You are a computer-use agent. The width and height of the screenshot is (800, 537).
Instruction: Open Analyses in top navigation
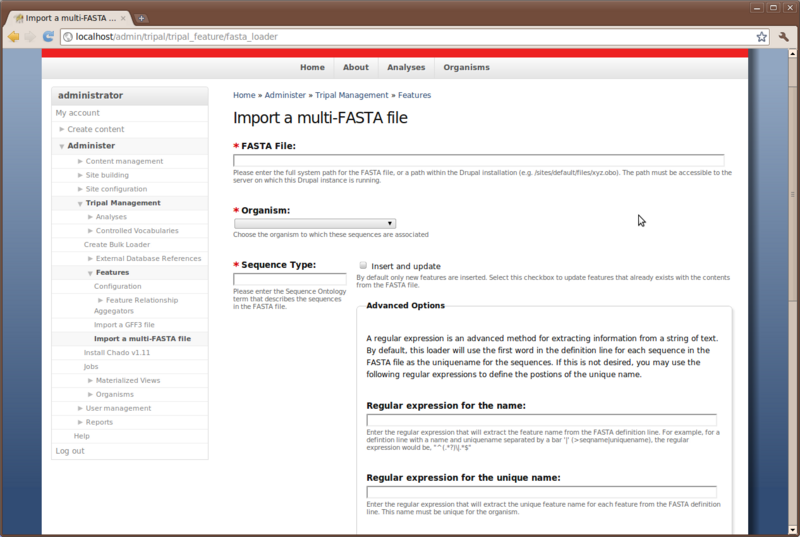pos(406,67)
